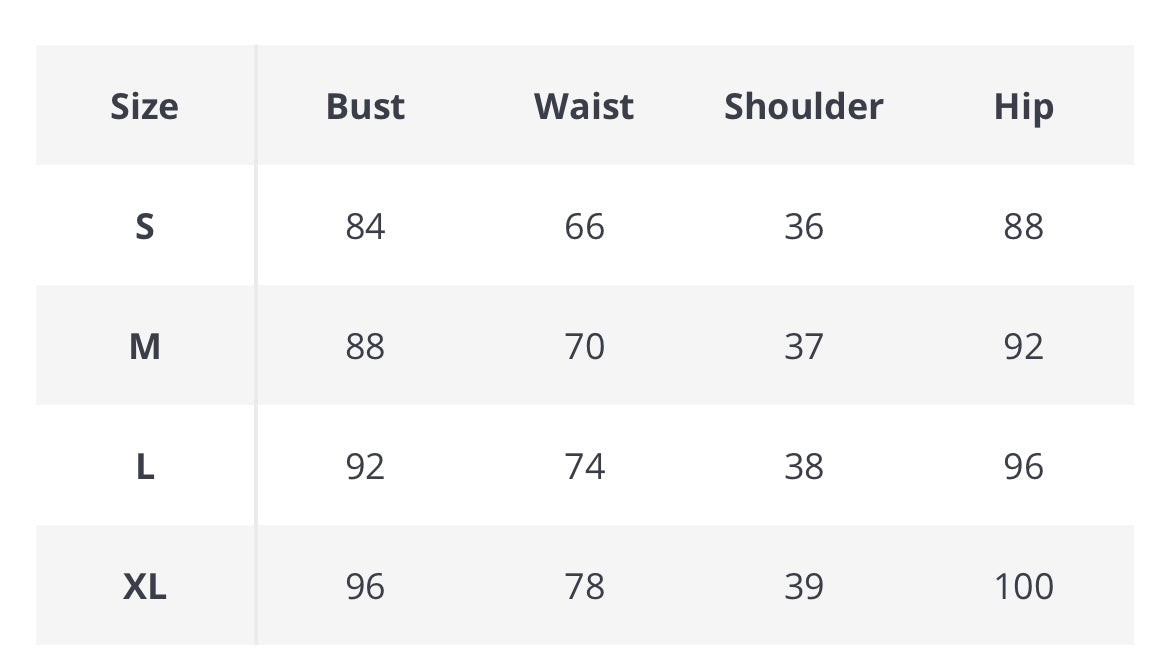Select the XL size row label
The height and width of the screenshot is (663, 1155).
tap(144, 587)
